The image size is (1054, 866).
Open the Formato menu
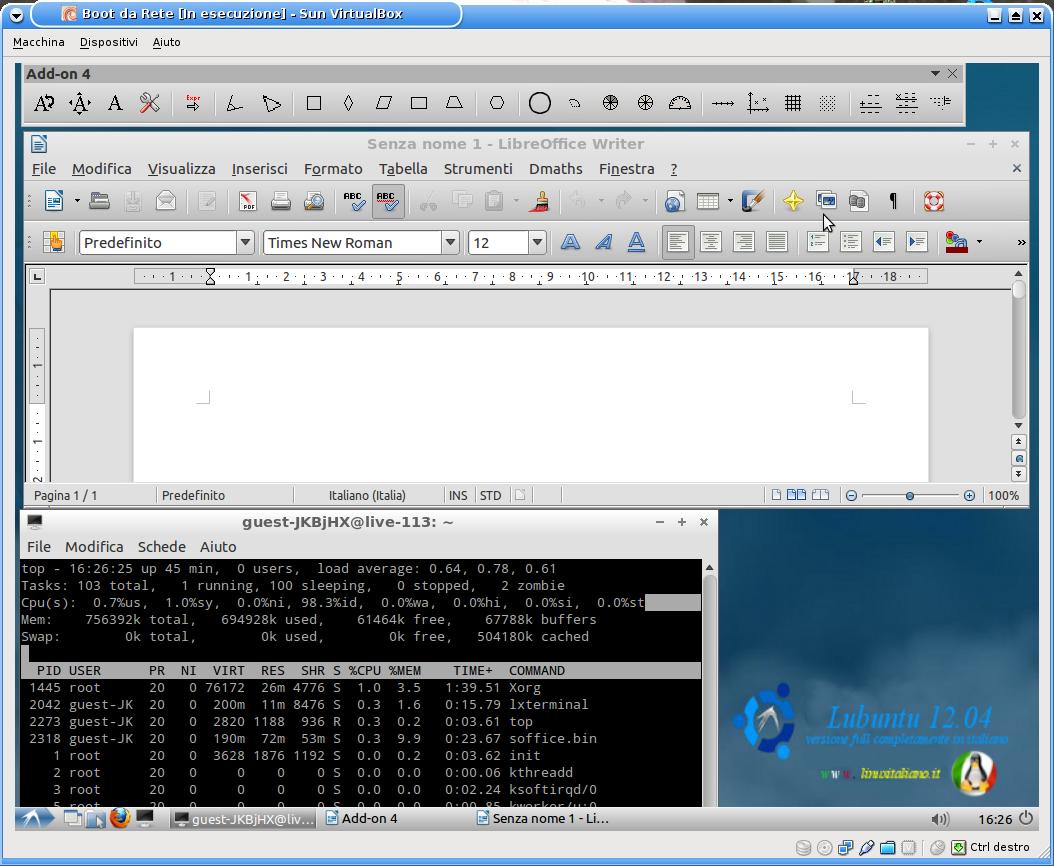(x=333, y=169)
